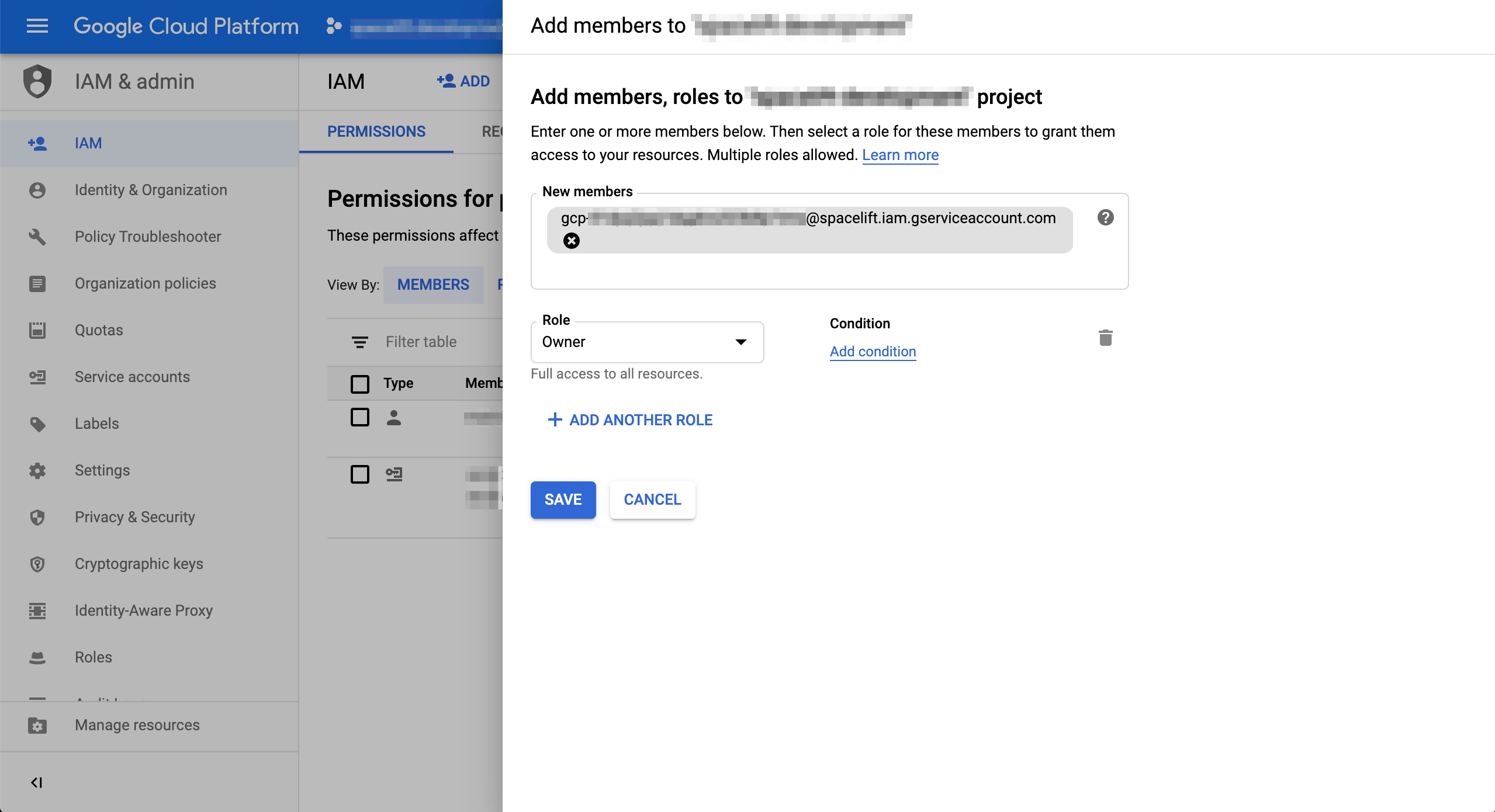
Task: Check the user member row checkbox
Action: pos(360,417)
